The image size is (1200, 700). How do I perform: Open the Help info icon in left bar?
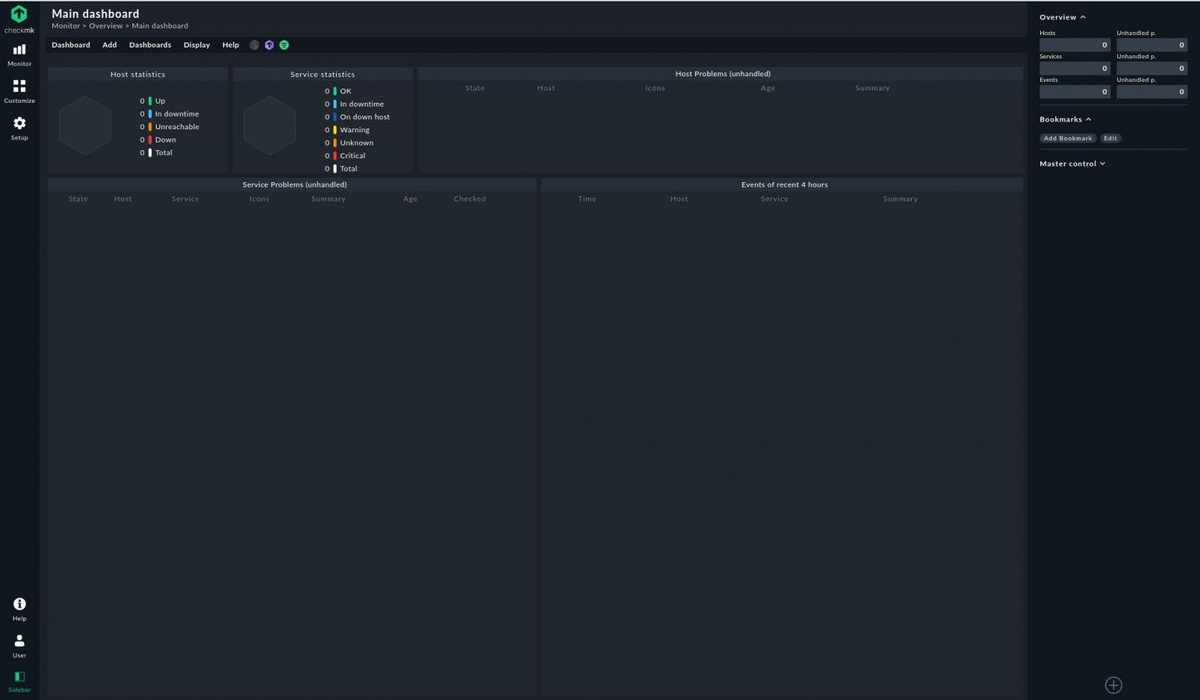point(19,608)
